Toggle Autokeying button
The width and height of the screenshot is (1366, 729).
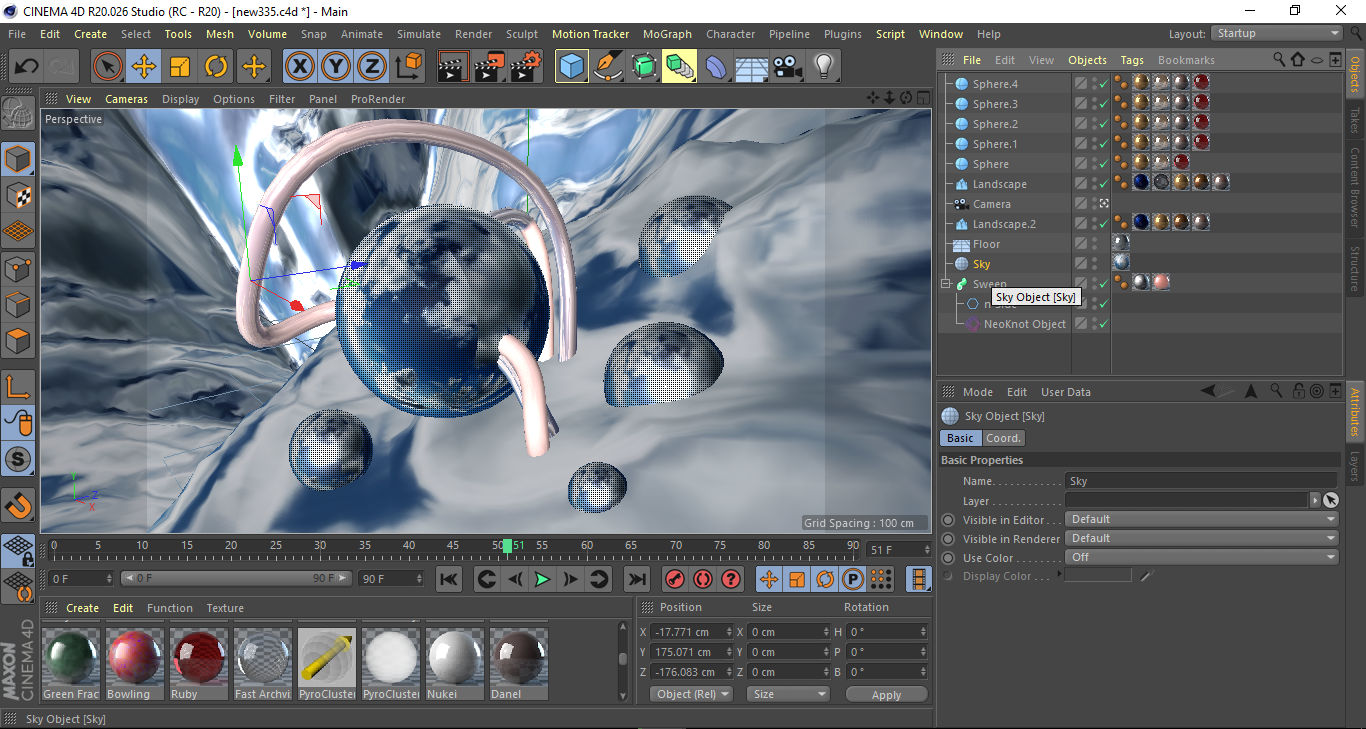(703, 579)
